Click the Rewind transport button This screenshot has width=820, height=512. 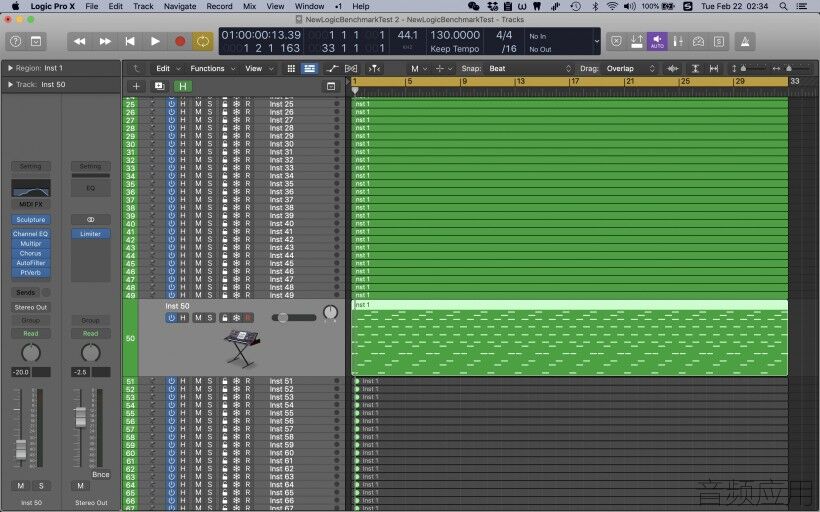click(79, 41)
